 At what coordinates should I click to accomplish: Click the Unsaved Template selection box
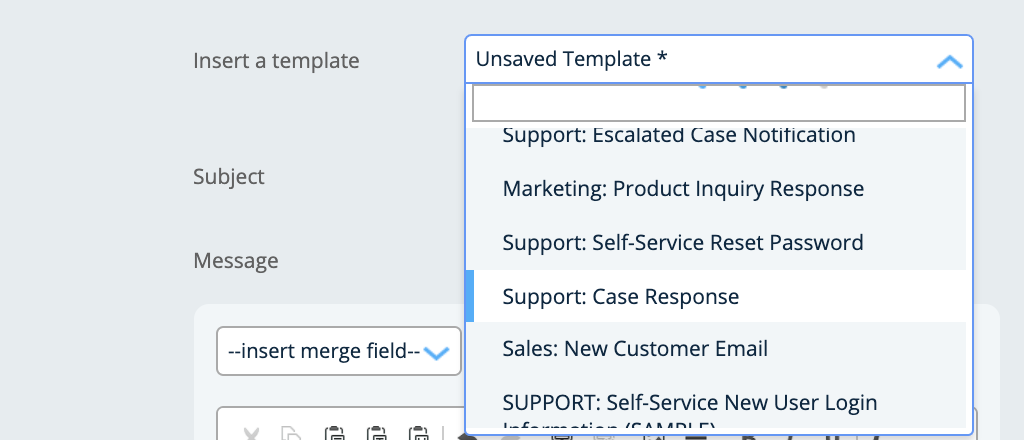[x=700, y=60]
